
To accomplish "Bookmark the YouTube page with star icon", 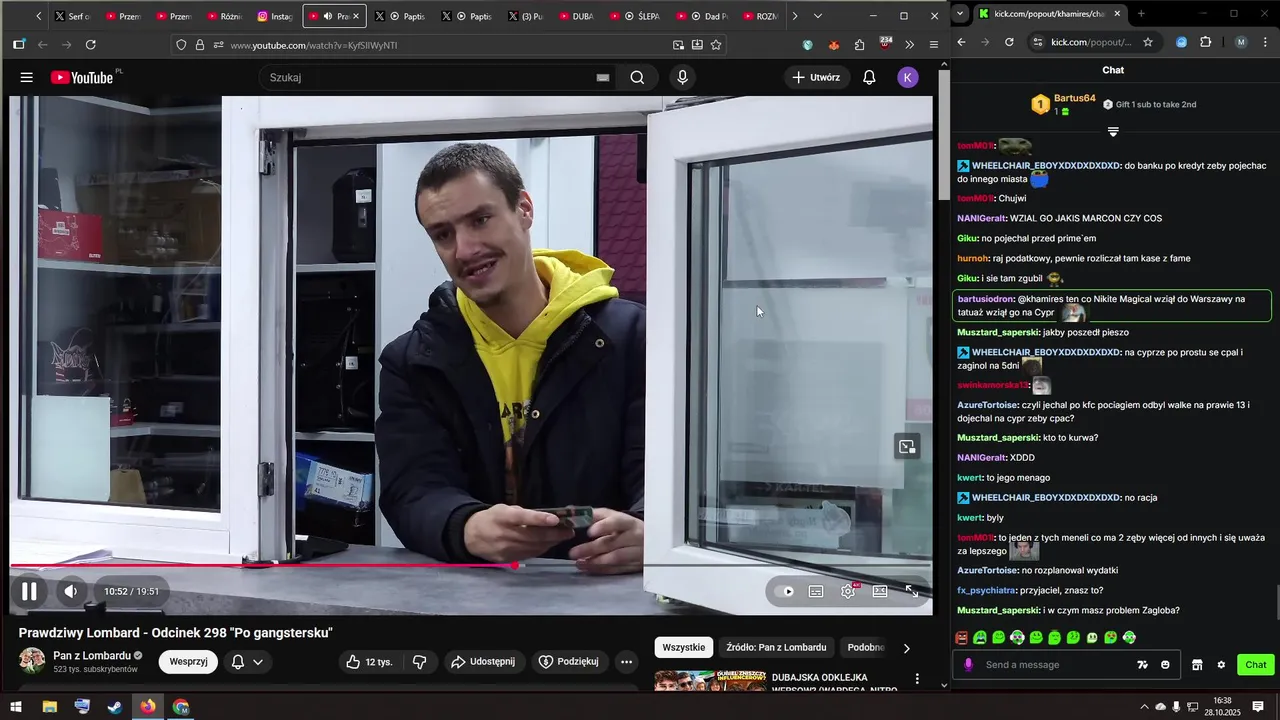I will click(x=716, y=45).
